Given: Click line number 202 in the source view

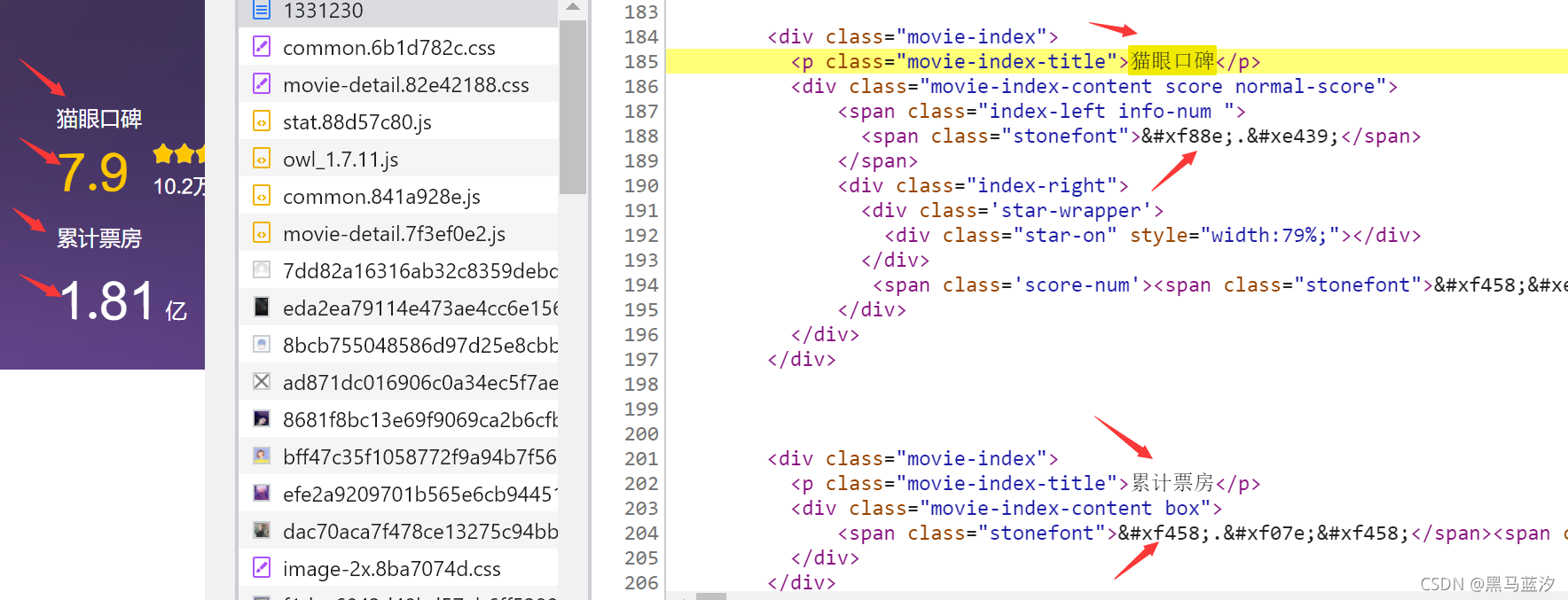Looking at the screenshot, I should (641, 483).
